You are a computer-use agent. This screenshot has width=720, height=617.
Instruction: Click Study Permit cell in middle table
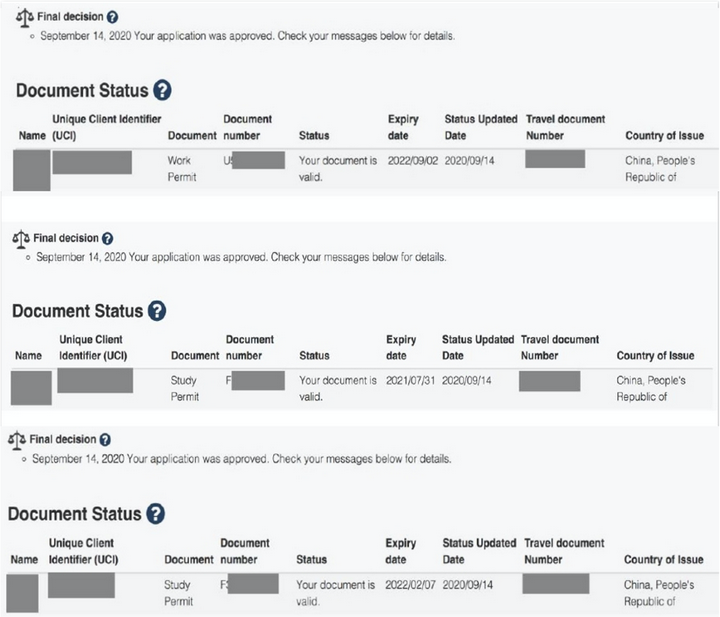pyautogui.click(x=185, y=388)
